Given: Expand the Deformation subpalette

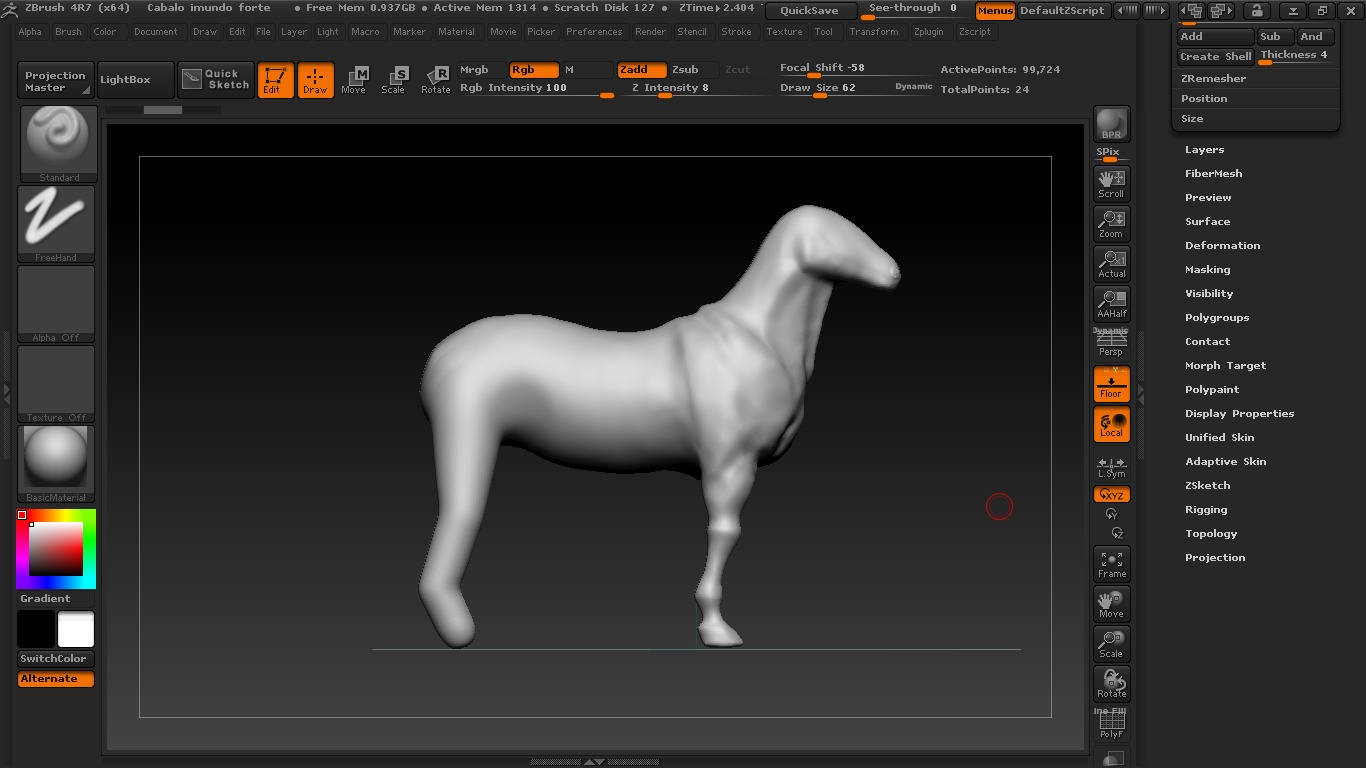Looking at the screenshot, I should click(1223, 246).
